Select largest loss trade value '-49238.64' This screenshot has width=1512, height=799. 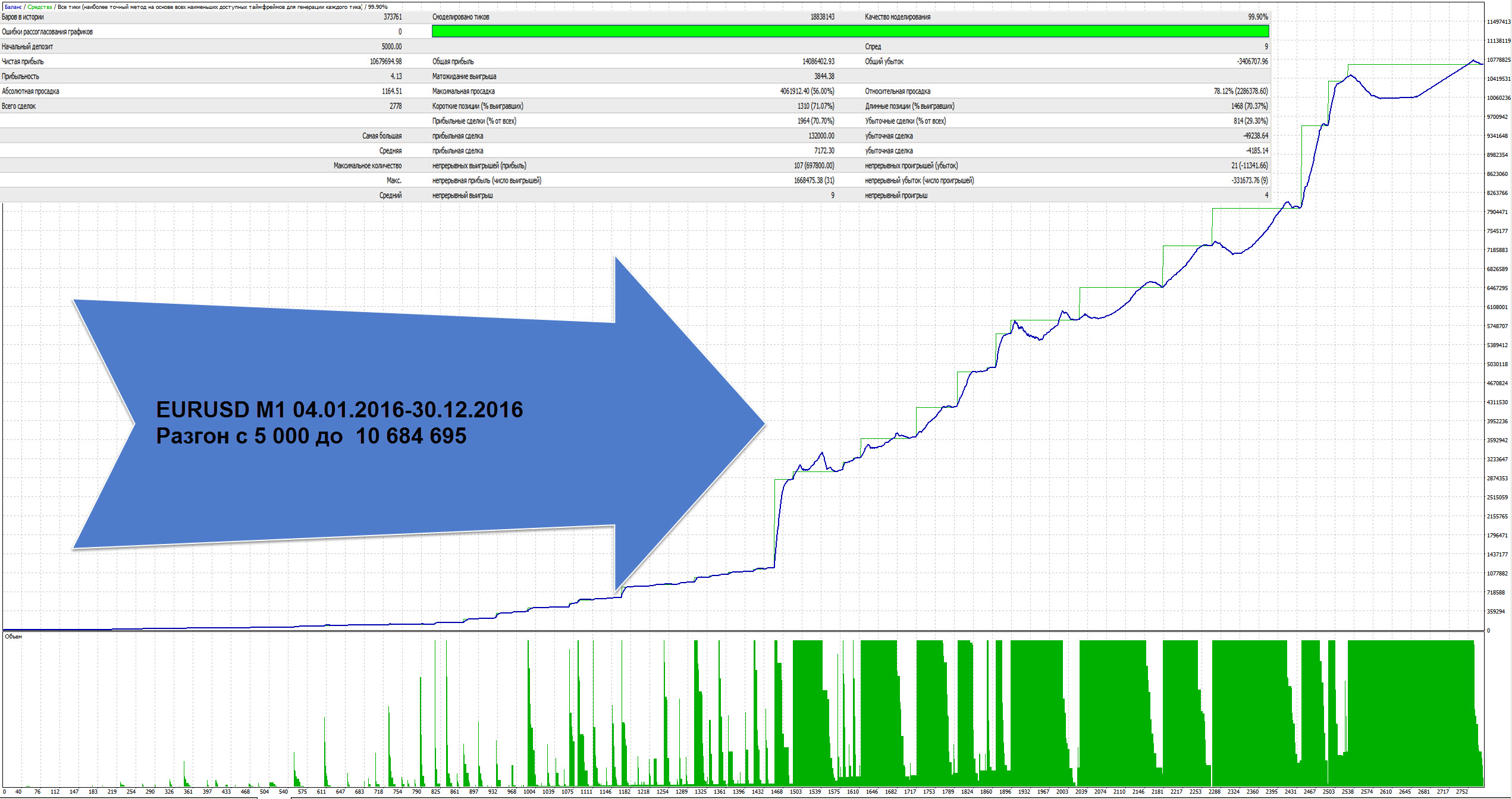[1255, 136]
